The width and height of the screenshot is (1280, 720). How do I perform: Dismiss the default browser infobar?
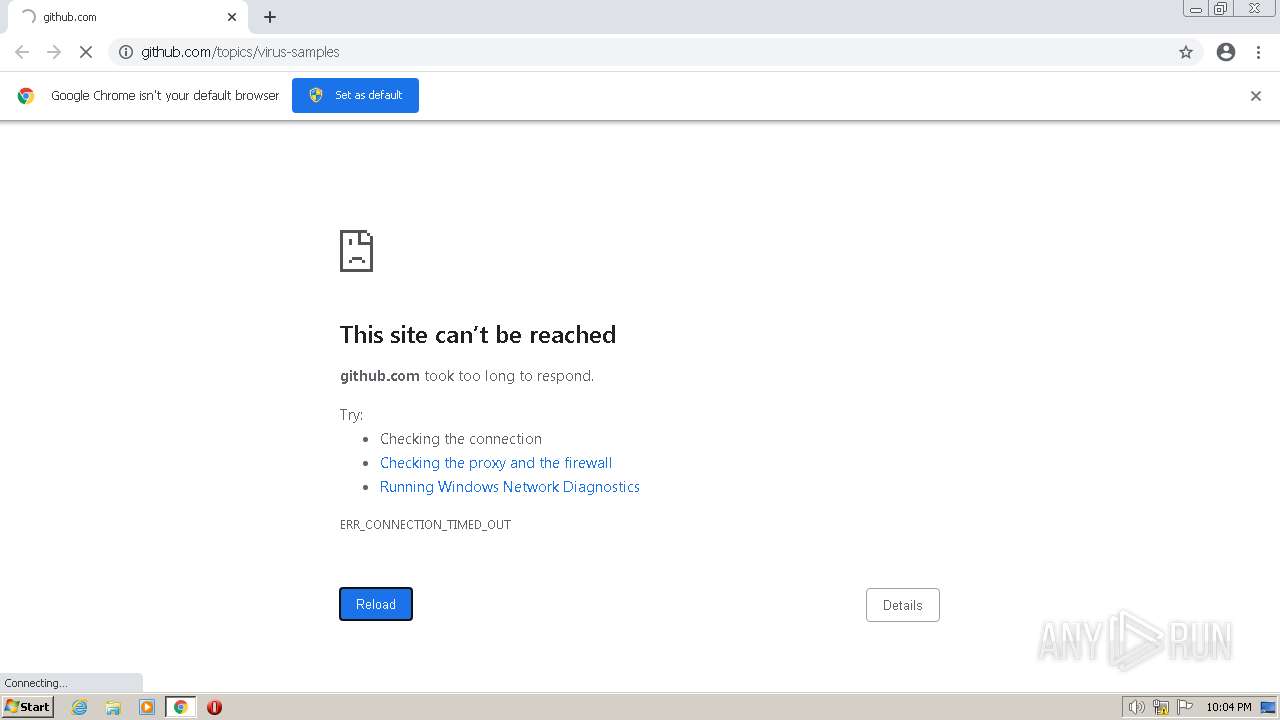1256,96
